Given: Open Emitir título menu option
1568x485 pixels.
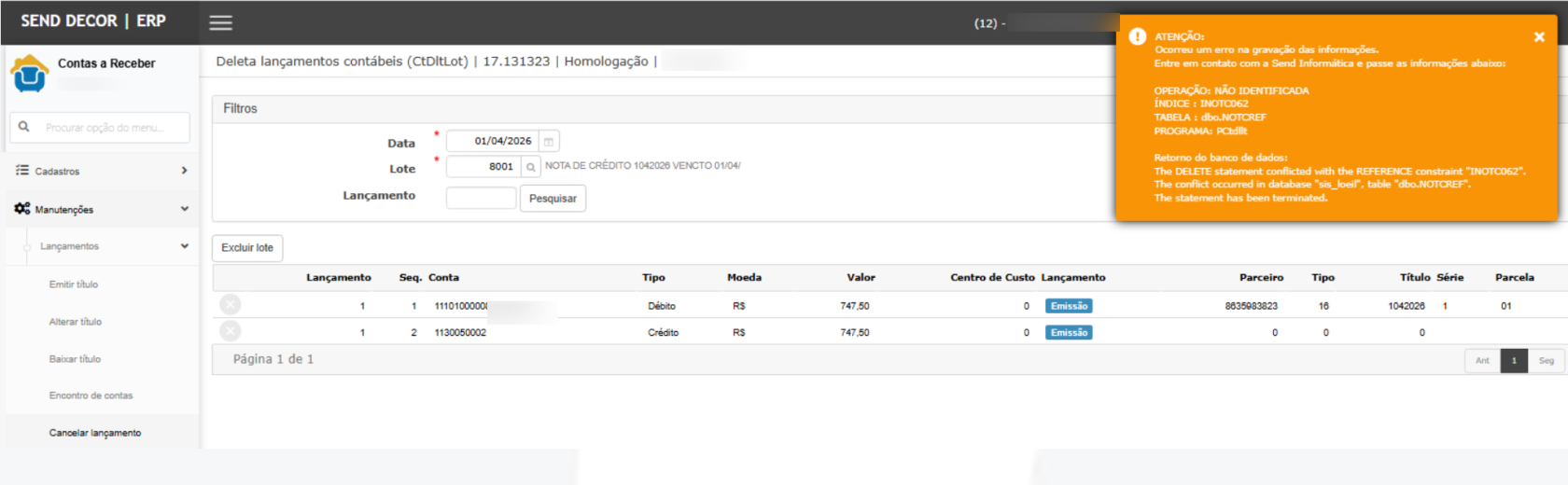Looking at the screenshot, I should point(74,284).
